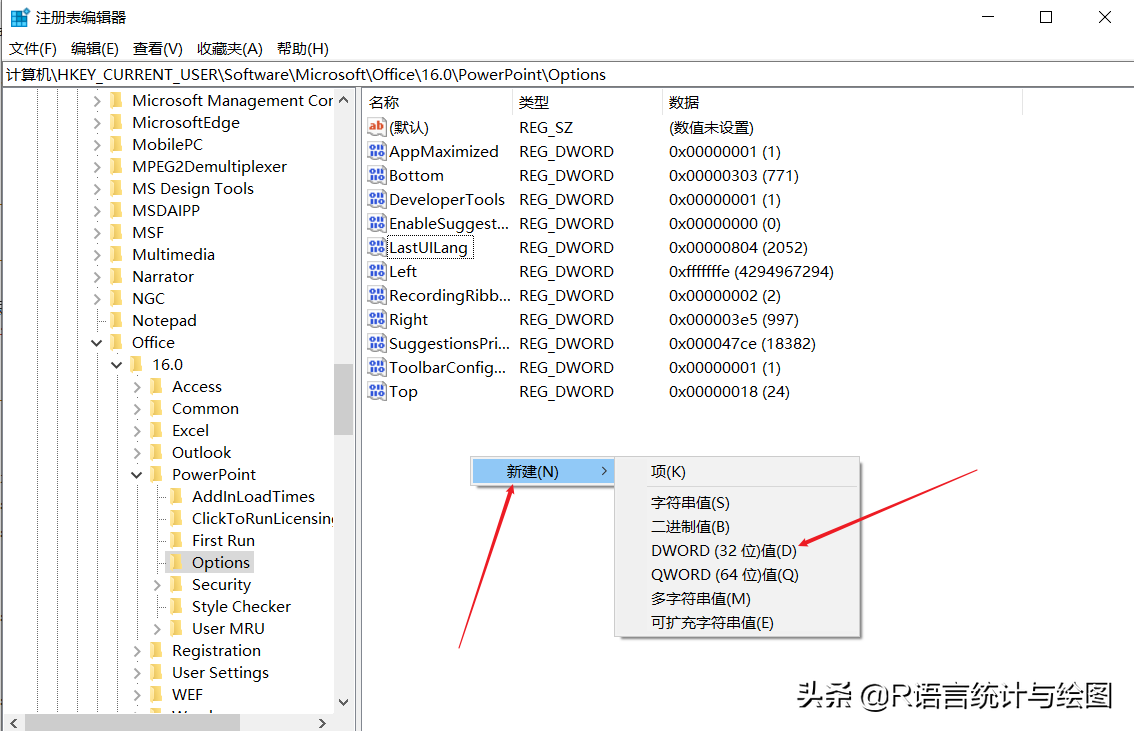
Task: Click the tree scroll down arrow
Action: pos(344,702)
